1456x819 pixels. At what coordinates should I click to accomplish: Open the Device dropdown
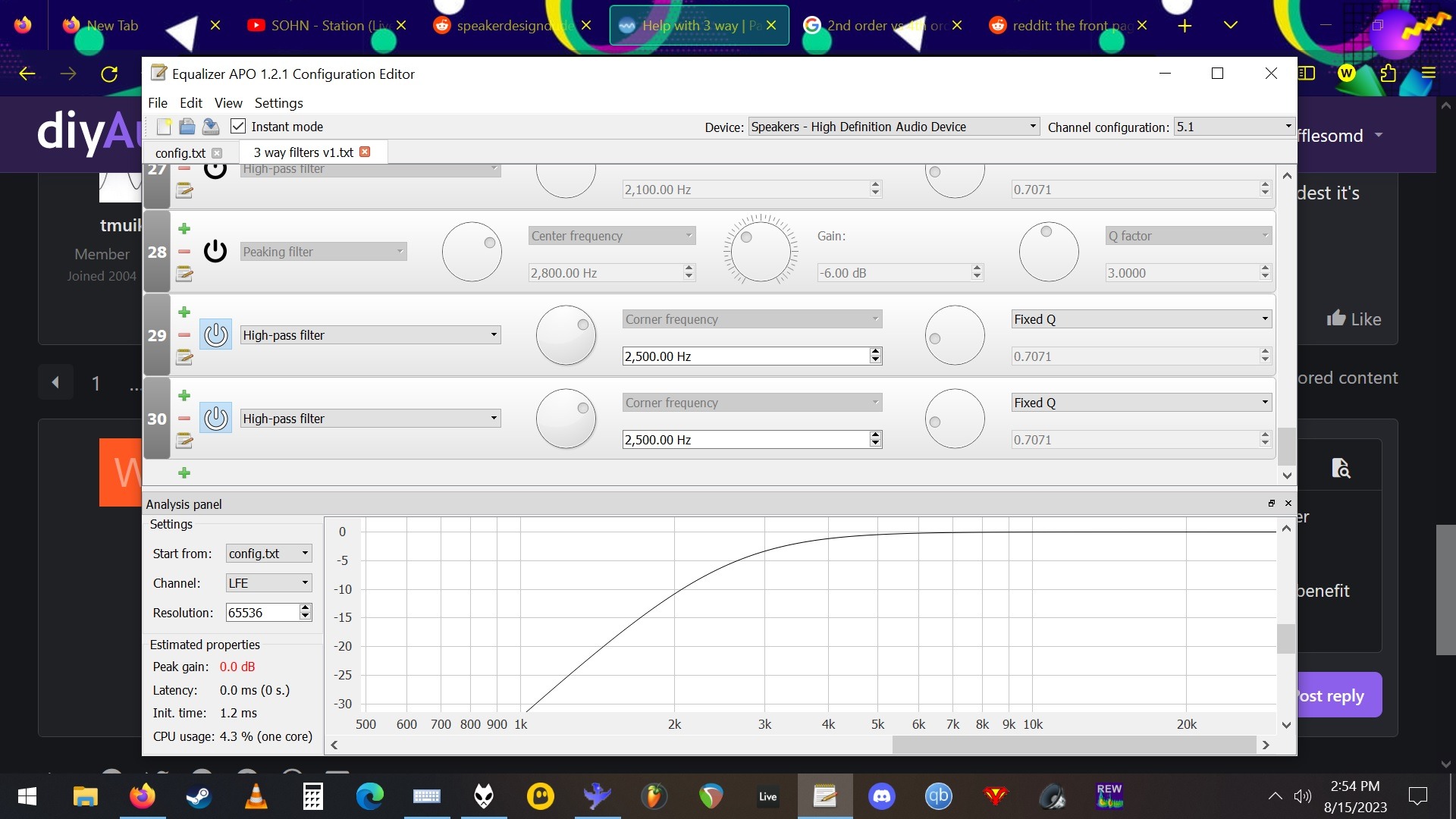(894, 127)
